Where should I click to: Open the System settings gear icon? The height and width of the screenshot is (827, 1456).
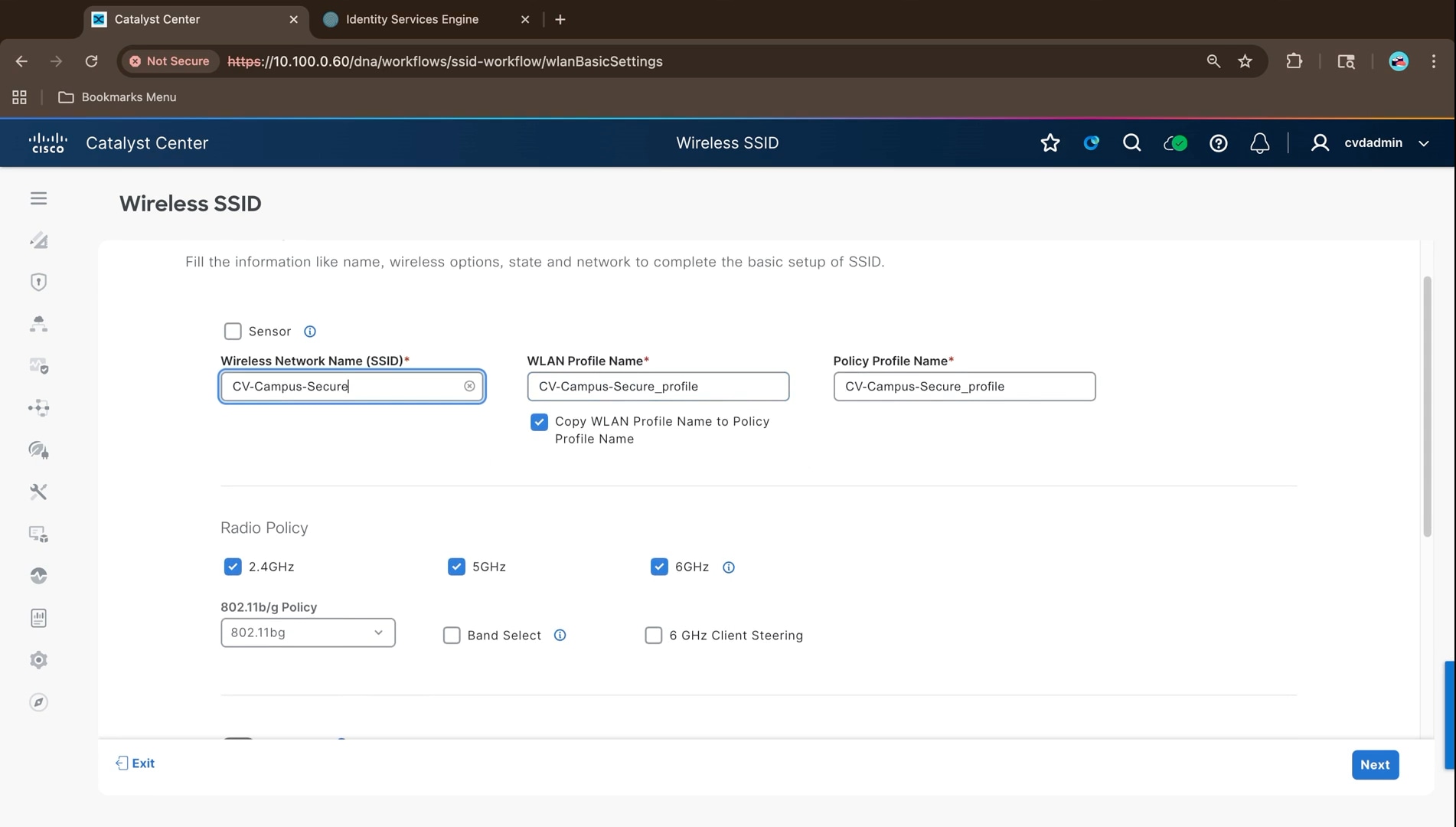(x=38, y=660)
